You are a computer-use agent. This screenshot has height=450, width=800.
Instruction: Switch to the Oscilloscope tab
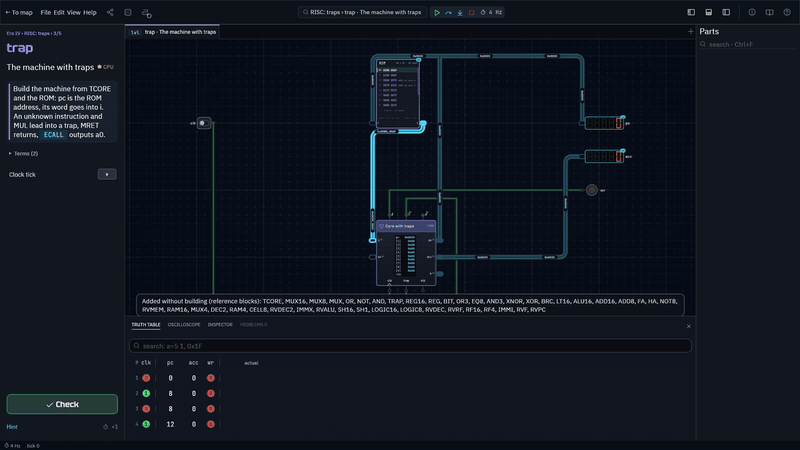click(x=184, y=324)
